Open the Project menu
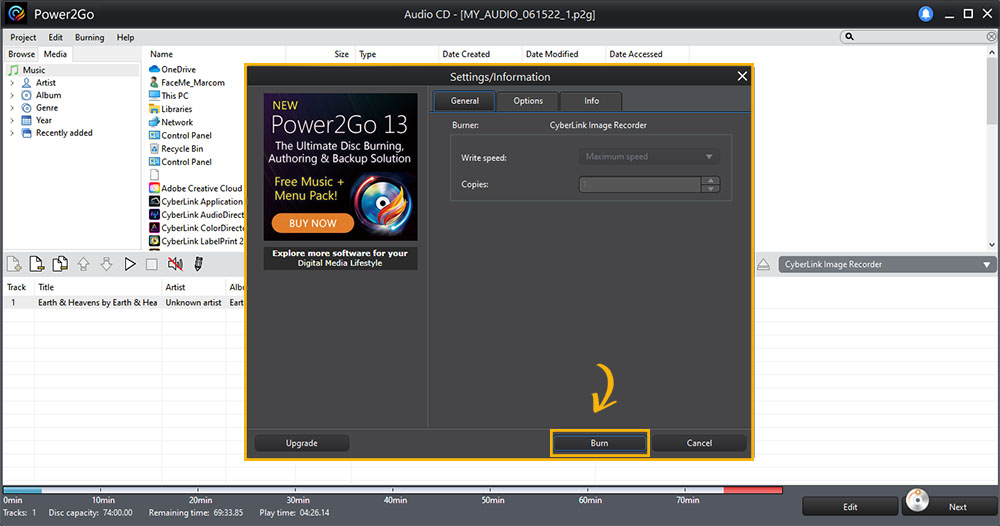The image size is (1000, 526). [23, 38]
